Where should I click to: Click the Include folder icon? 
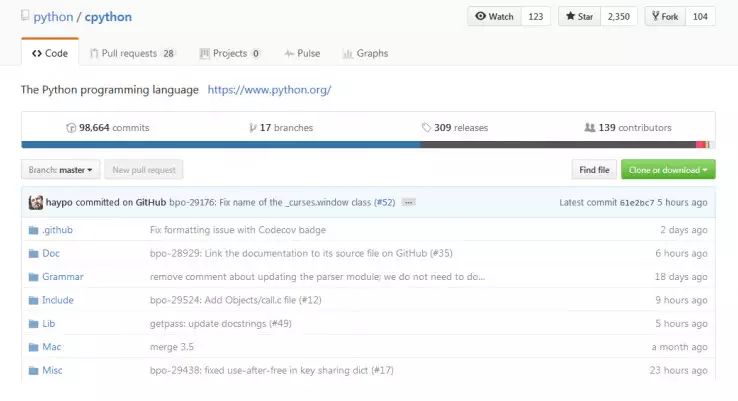pos(33,300)
